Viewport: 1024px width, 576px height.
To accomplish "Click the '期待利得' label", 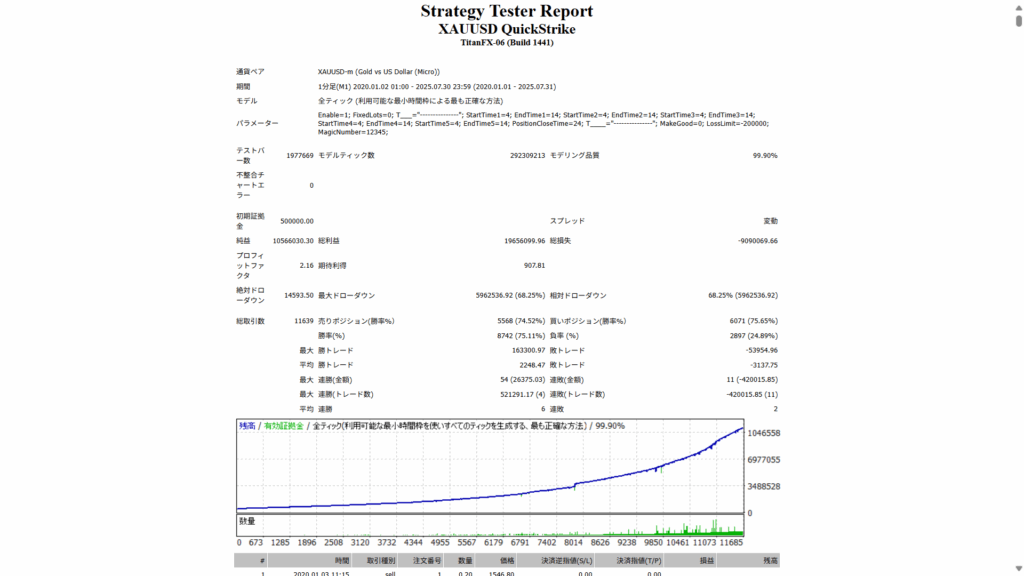I will pos(332,266).
